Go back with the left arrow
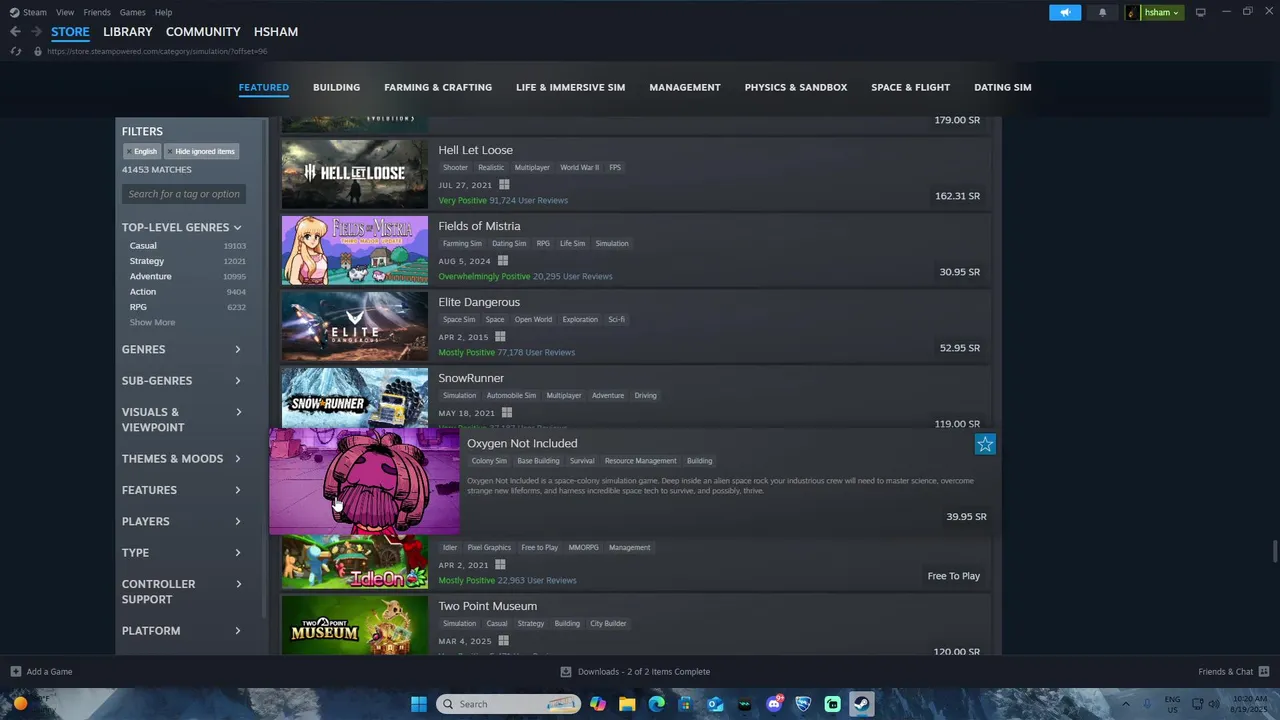Screen dimensions: 1280x720 (x=15, y=32)
